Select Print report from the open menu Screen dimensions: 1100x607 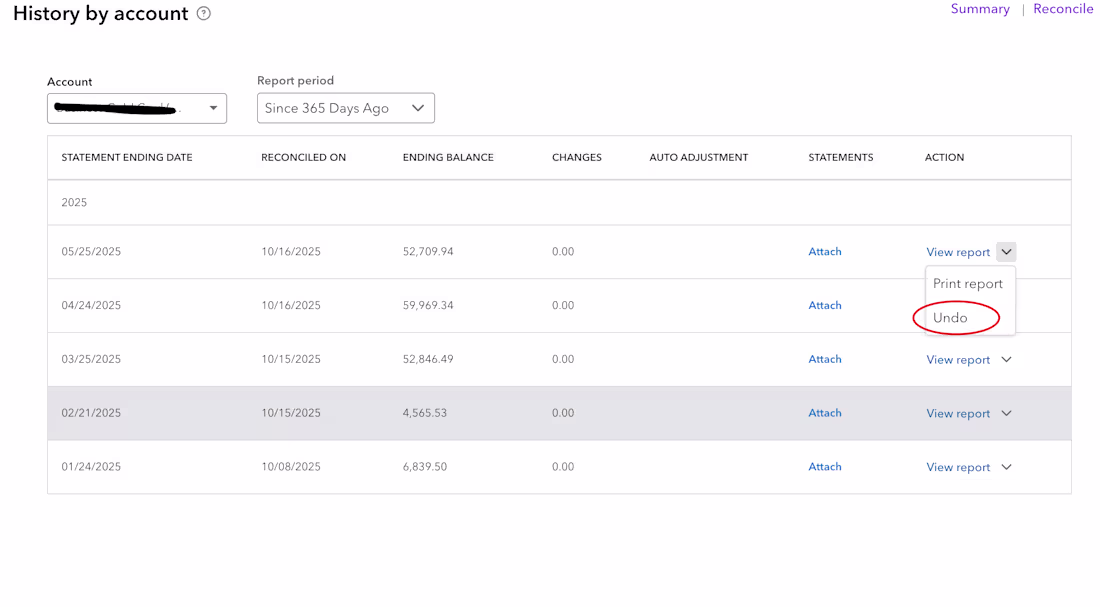pos(967,283)
